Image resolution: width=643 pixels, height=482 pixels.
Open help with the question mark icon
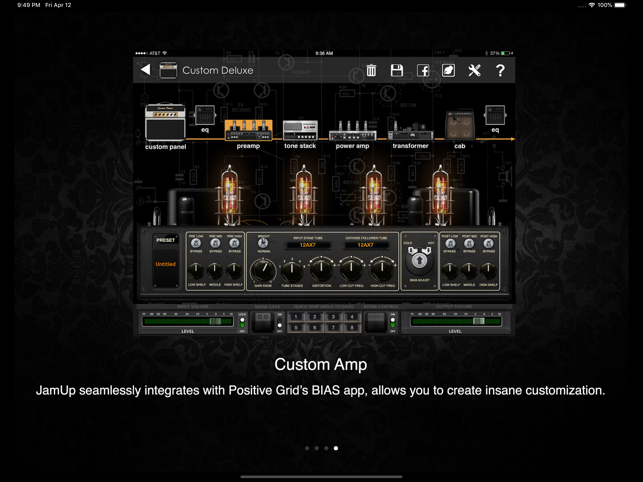point(500,70)
